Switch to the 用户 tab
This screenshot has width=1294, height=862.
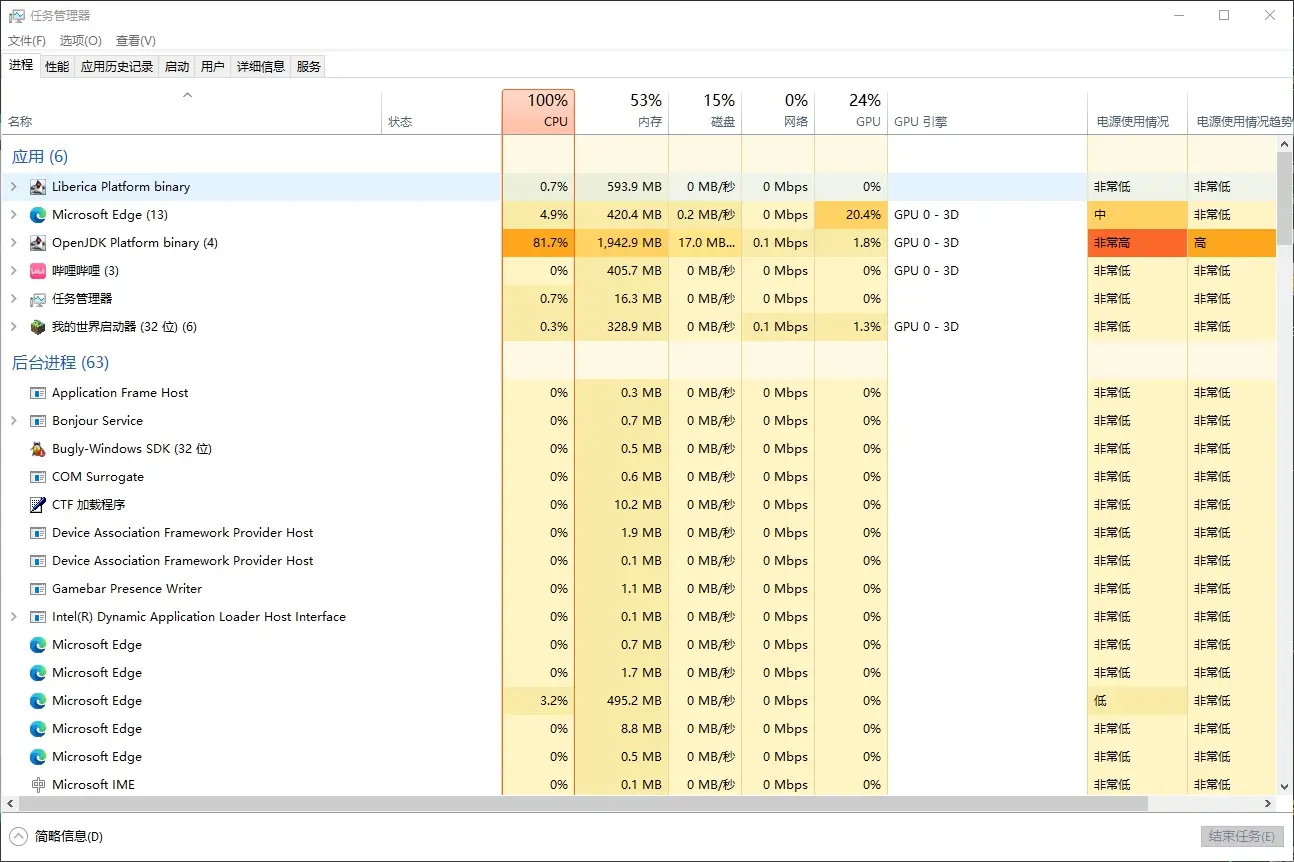click(x=213, y=66)
